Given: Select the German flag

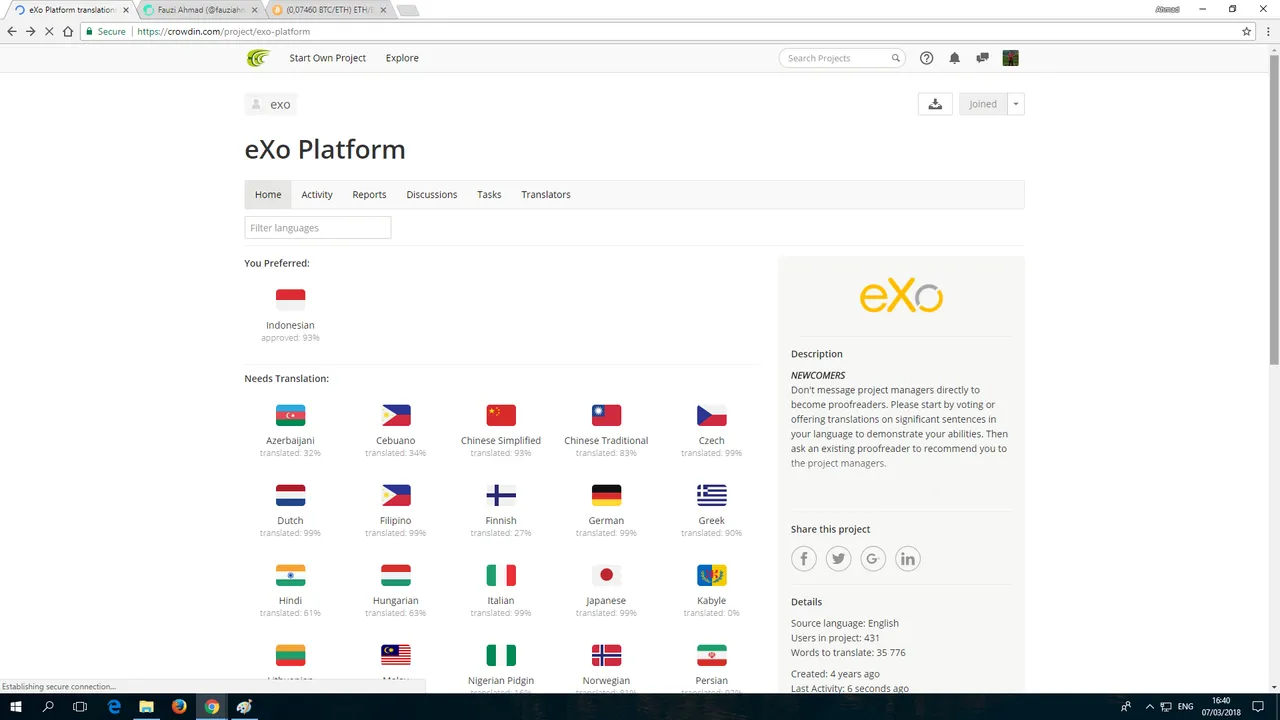Looking at the screenshot, I should 606,495.
